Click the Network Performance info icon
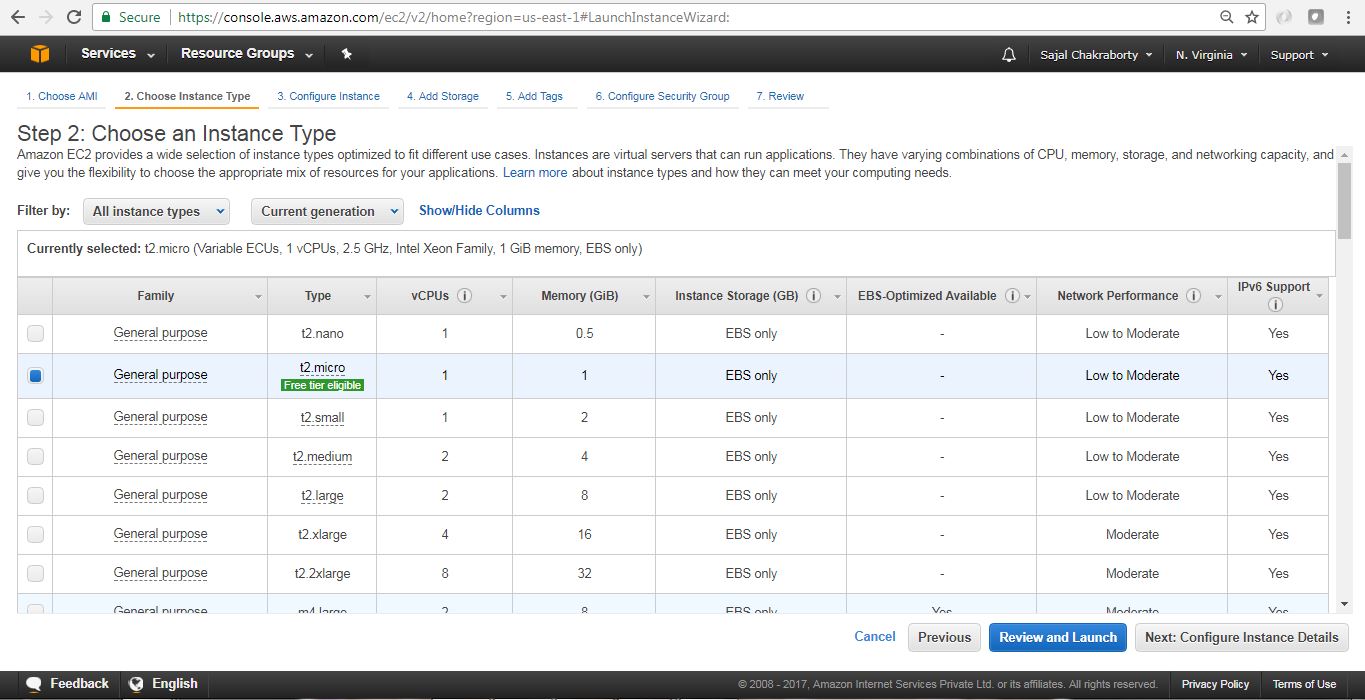The image size is (1365, 700). coord(1193,296)
